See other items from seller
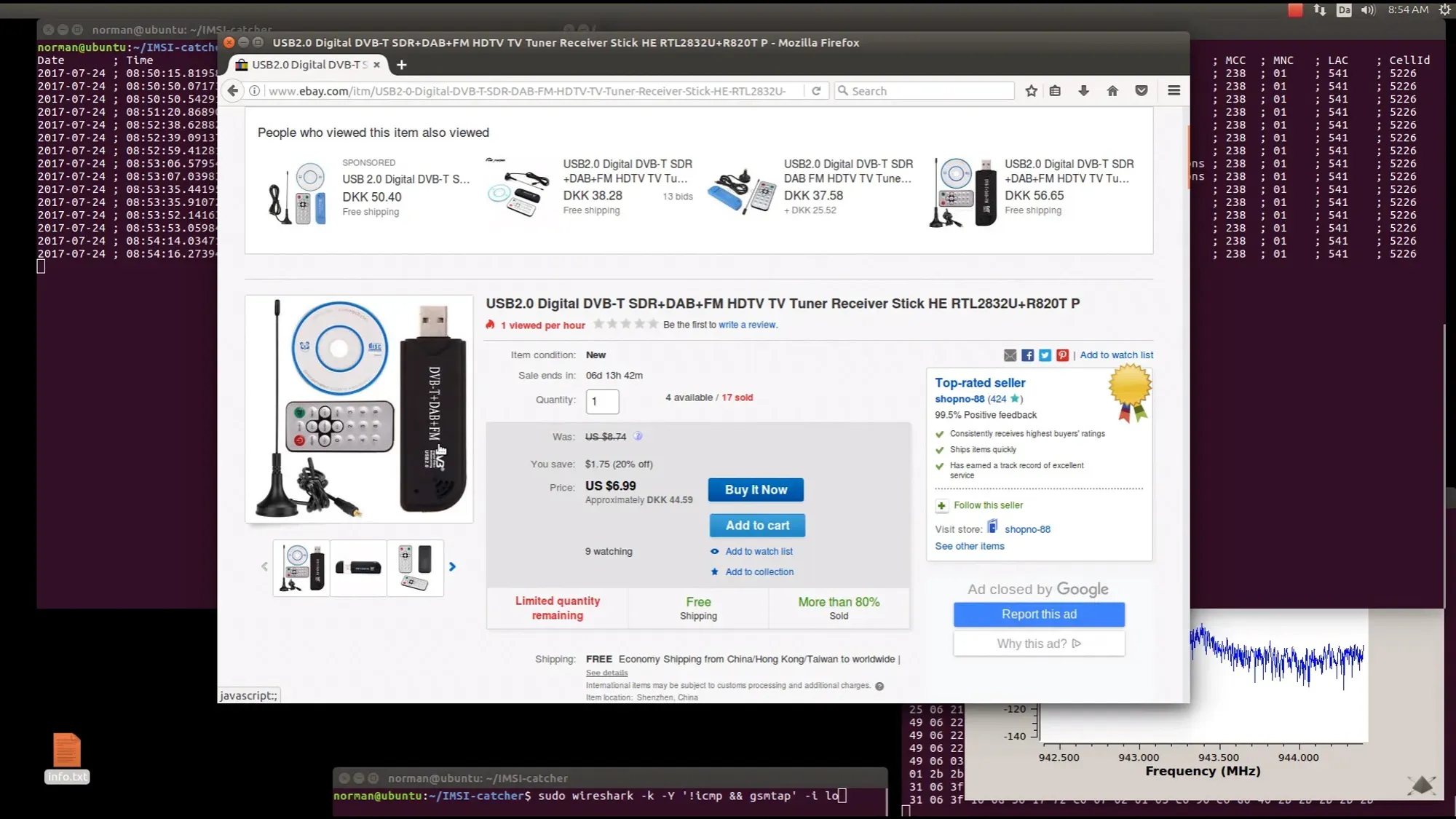The height and width of the screenshot is (819, 1456). [x=969, y=546]
